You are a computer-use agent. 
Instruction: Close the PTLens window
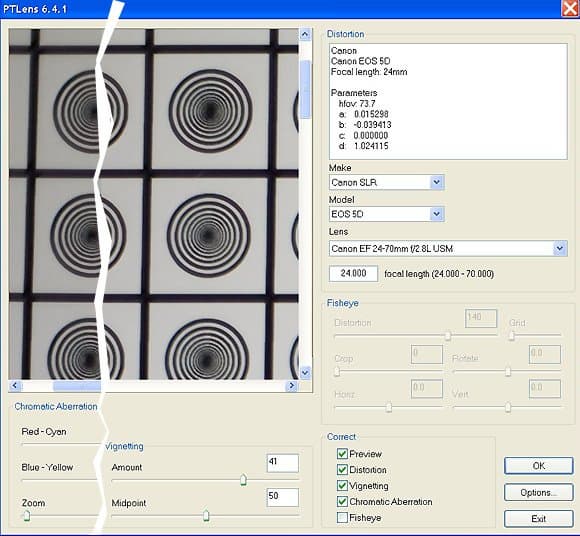pyautogui.click(x=570, y=8)
